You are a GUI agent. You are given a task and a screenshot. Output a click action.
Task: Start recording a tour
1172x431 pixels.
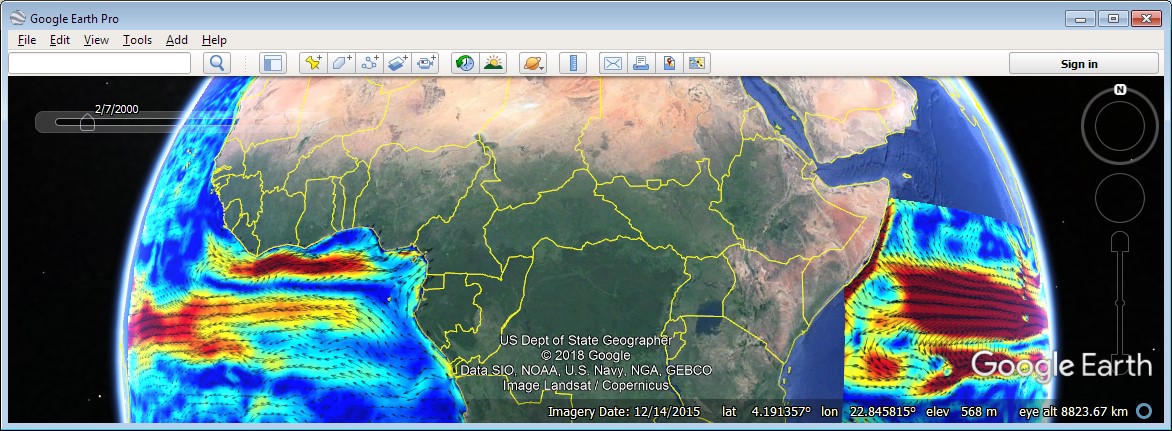[427, 63]
